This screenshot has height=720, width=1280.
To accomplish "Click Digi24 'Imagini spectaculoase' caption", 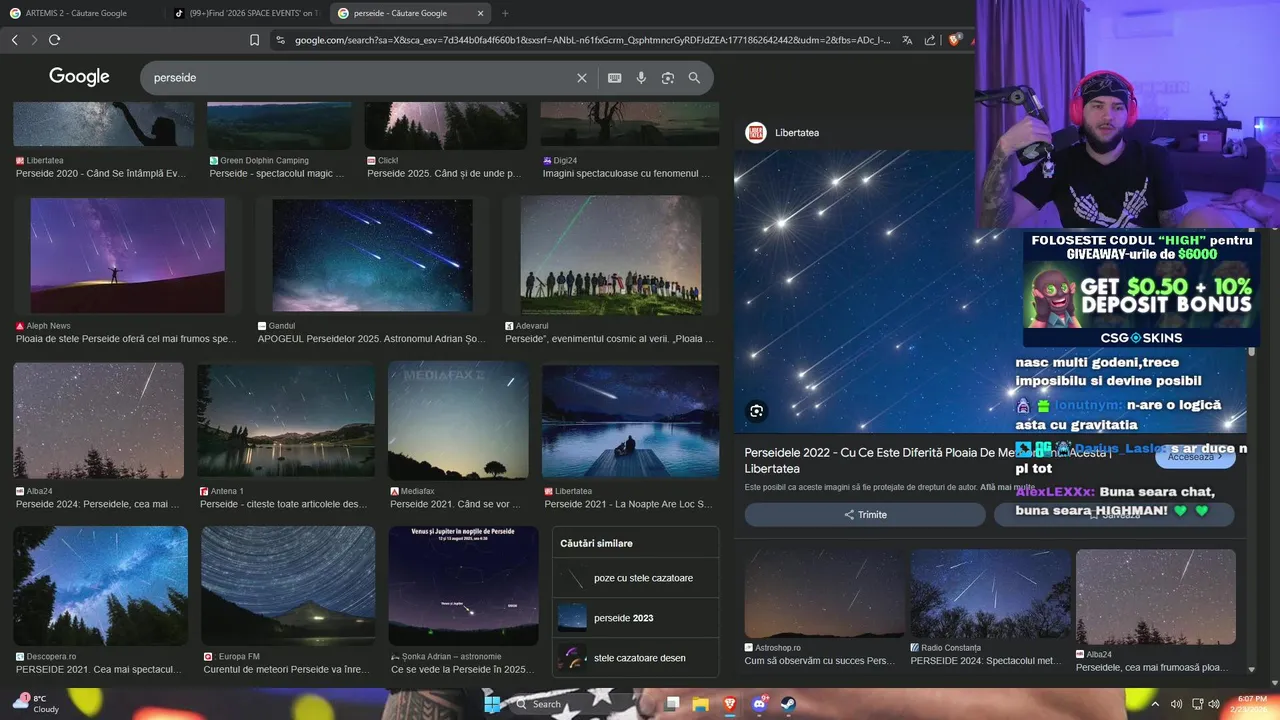I will coord(627,173).
